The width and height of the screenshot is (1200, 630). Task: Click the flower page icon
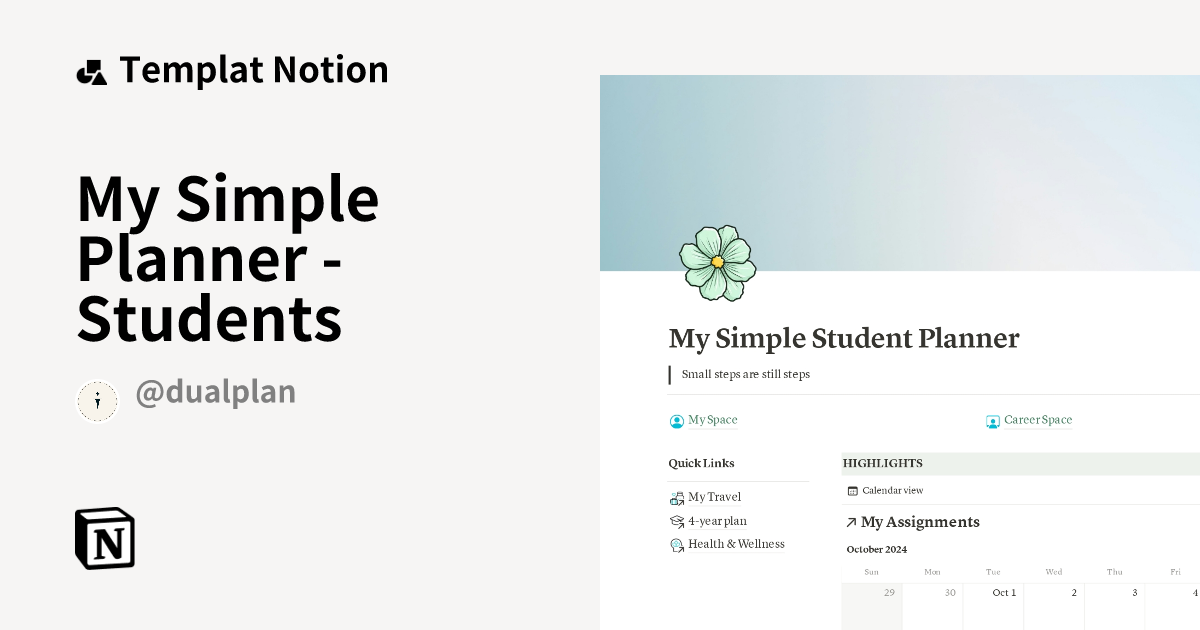716,262
